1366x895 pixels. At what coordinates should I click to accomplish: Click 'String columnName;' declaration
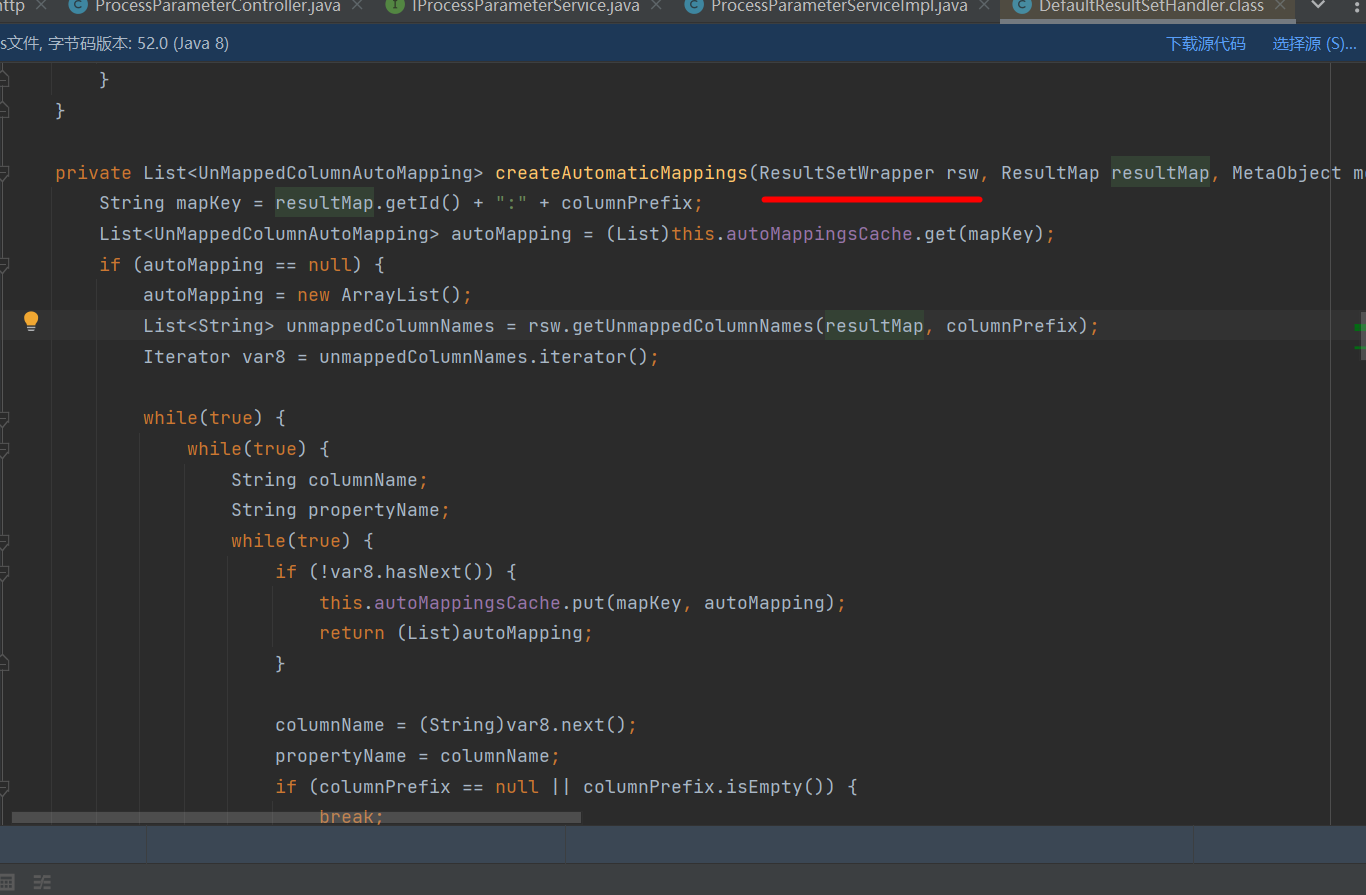pyautogui.click(x=330, y=480)
